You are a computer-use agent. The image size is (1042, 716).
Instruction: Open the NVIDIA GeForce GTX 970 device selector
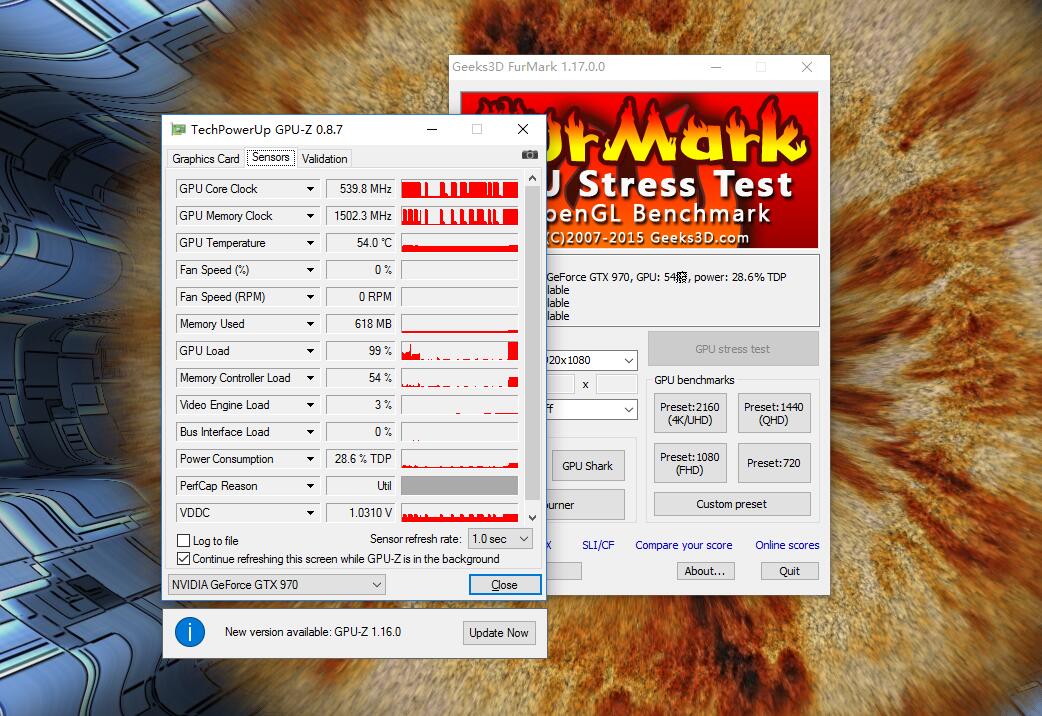coord(276,584)
